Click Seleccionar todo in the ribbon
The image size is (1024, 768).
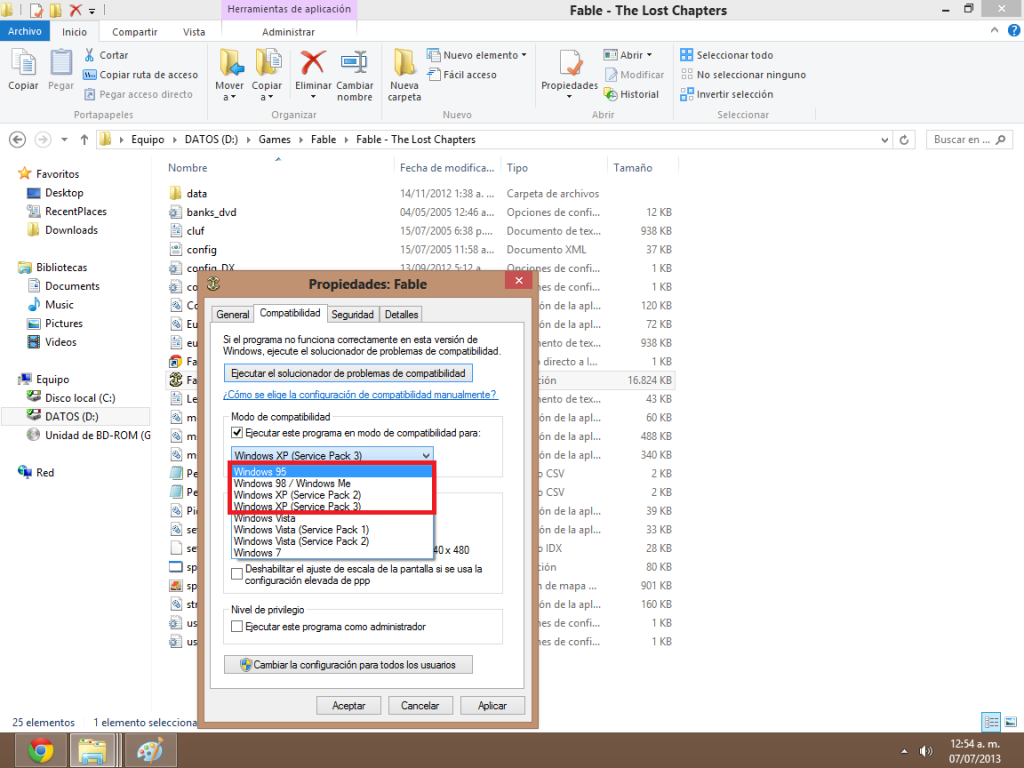[x=726, y=55]
